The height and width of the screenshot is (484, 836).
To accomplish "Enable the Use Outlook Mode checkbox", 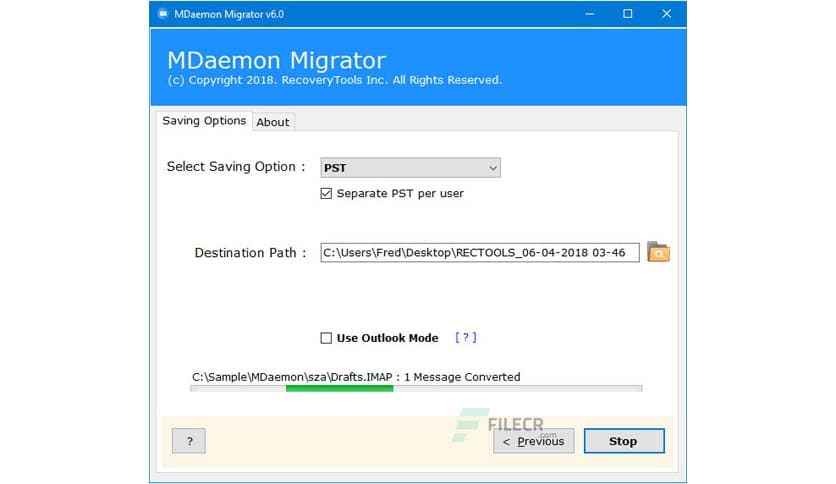I will point(326,338).
